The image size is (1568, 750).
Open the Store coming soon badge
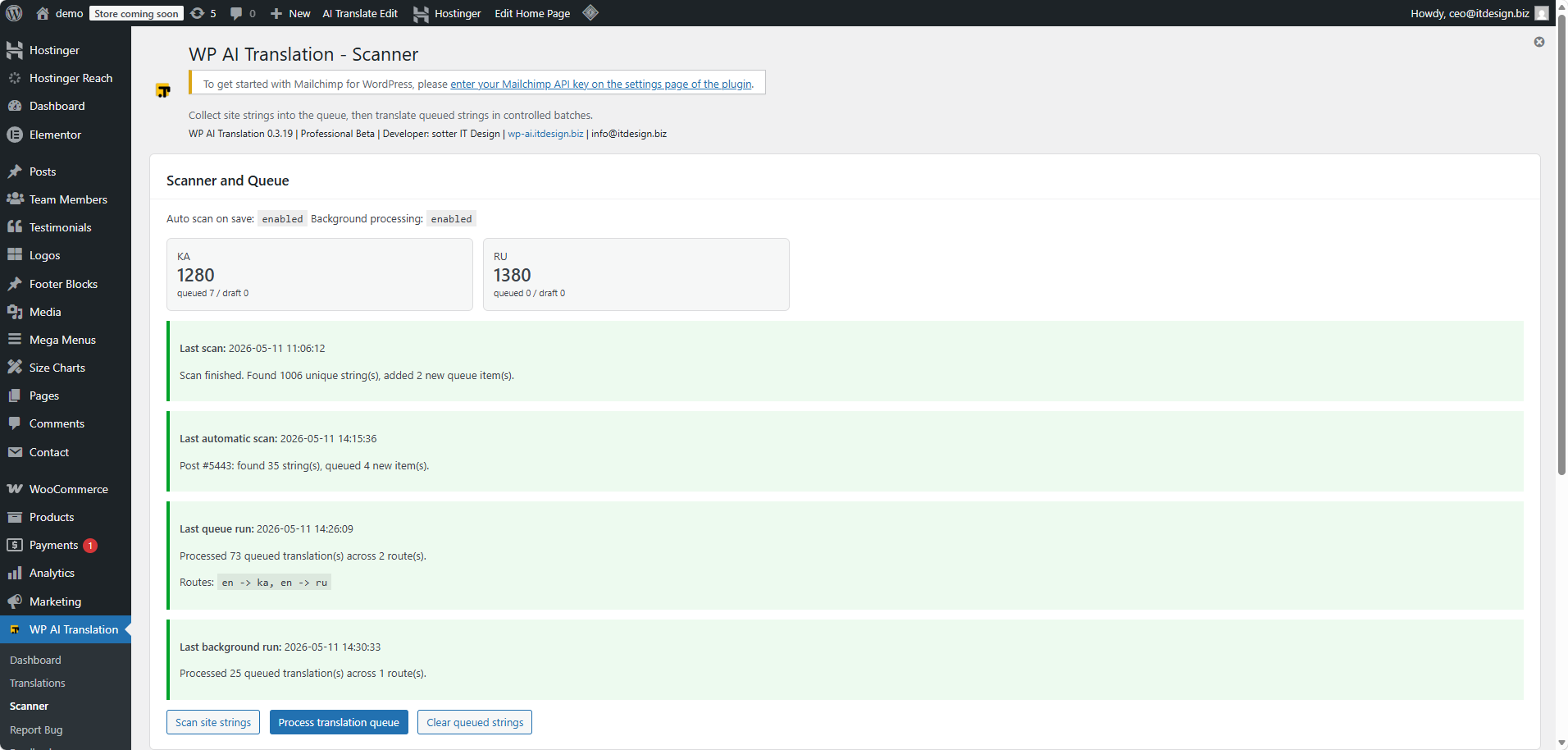136,13
